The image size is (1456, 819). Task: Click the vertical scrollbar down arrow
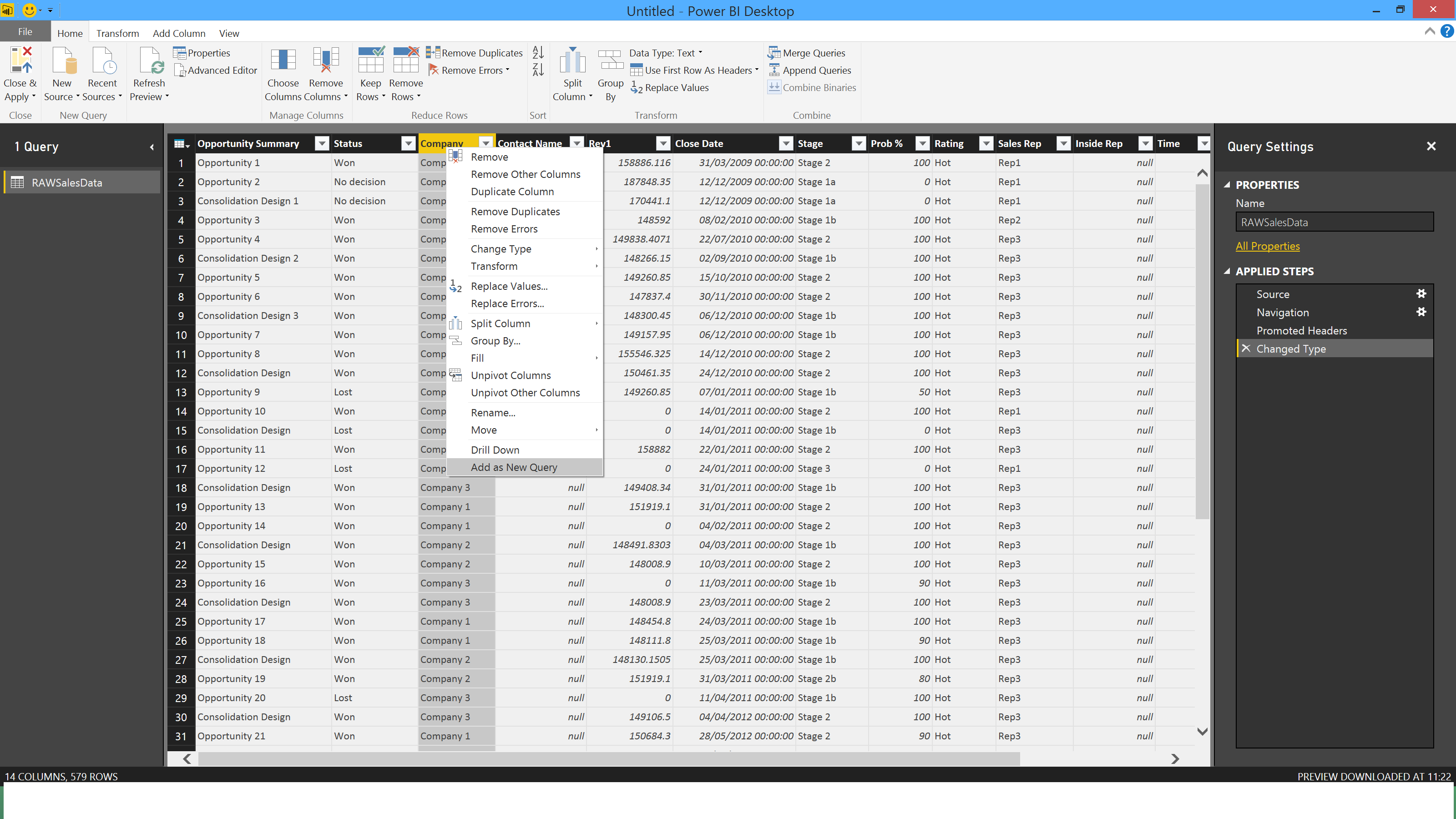1202,731
